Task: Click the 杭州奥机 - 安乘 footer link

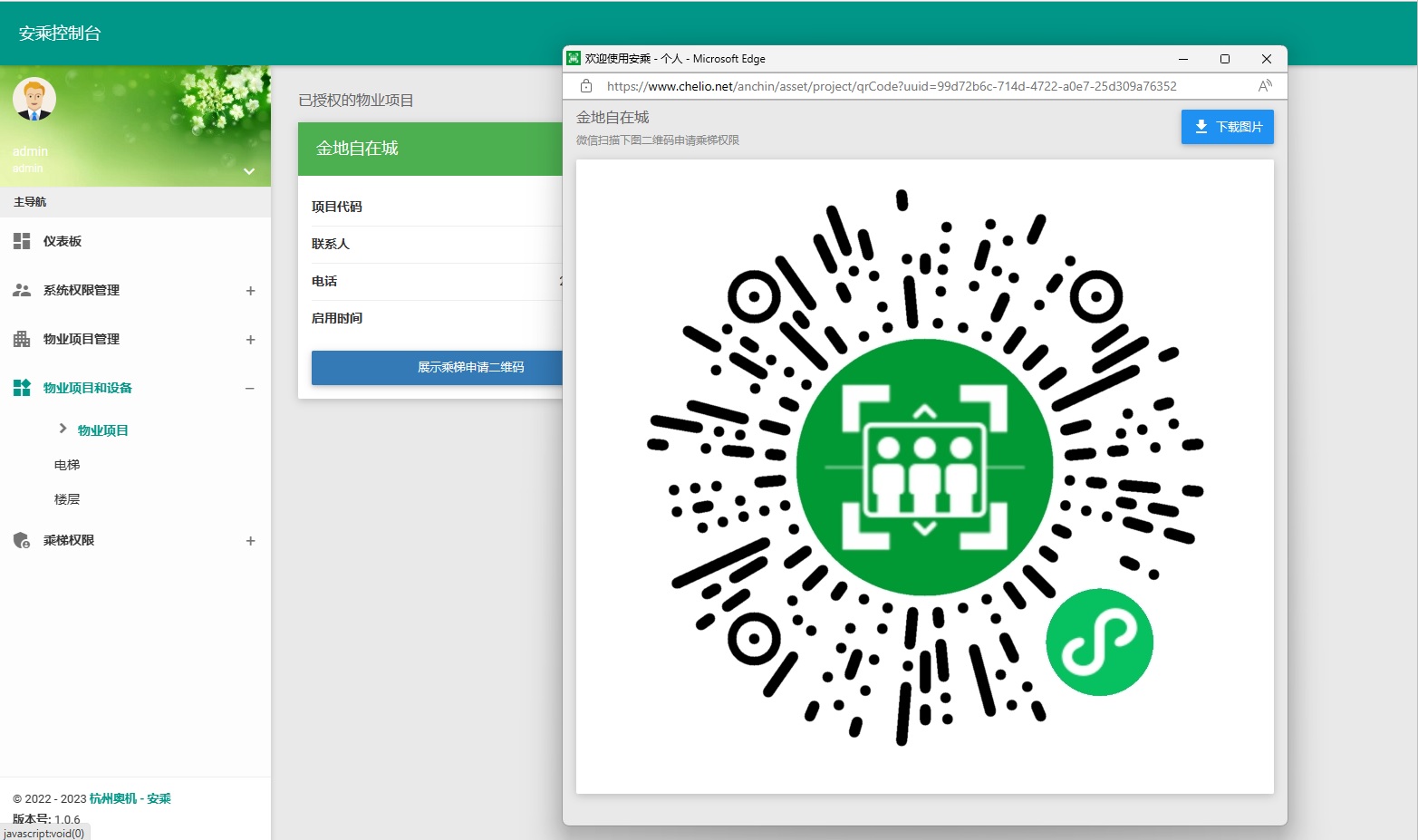Action: tap(130, 798)
